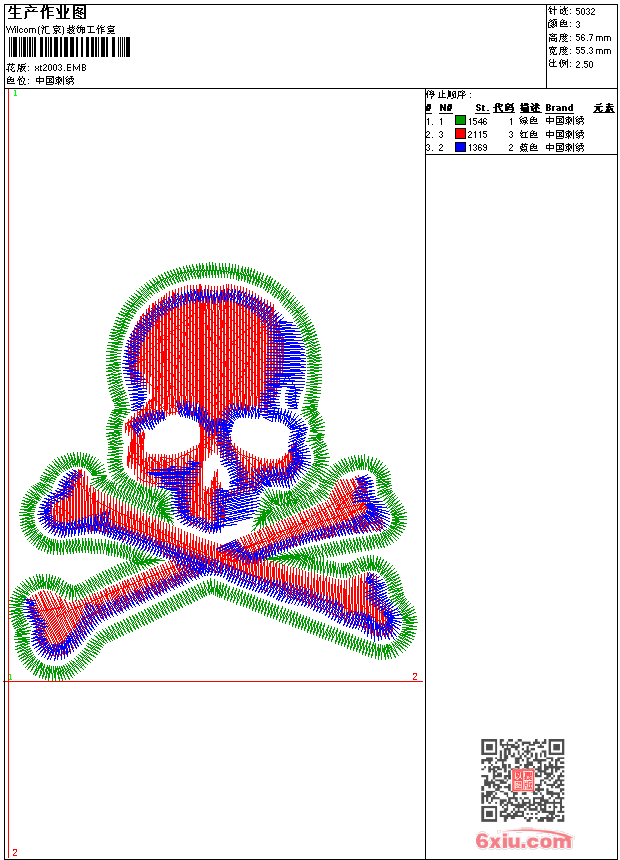Click the '停止顺序' stop sequence heading
This screenshot has height=860, width=620.
[448, 95]
